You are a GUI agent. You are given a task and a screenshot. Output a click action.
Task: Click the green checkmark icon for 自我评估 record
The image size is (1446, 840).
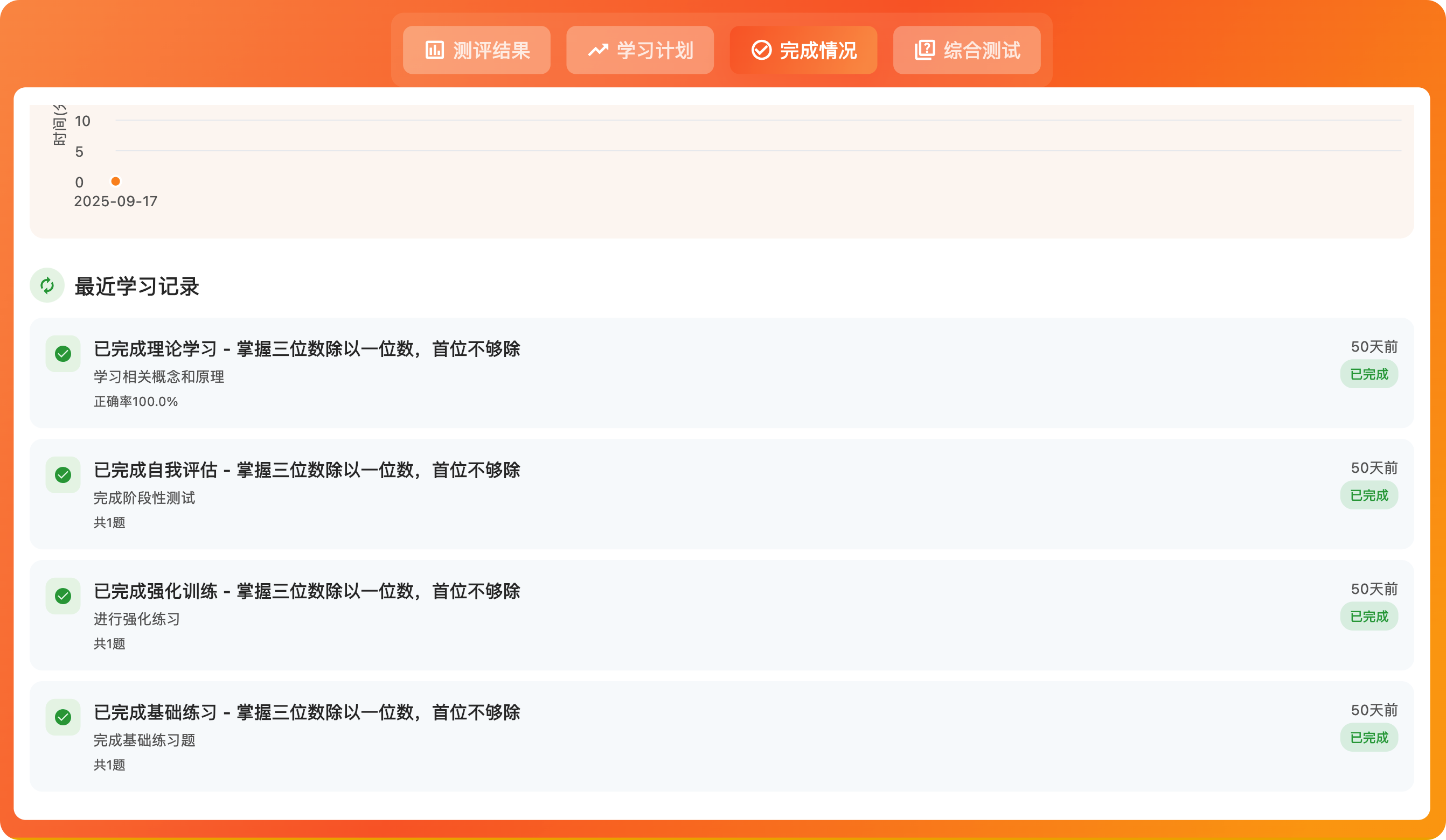point(63,475)
